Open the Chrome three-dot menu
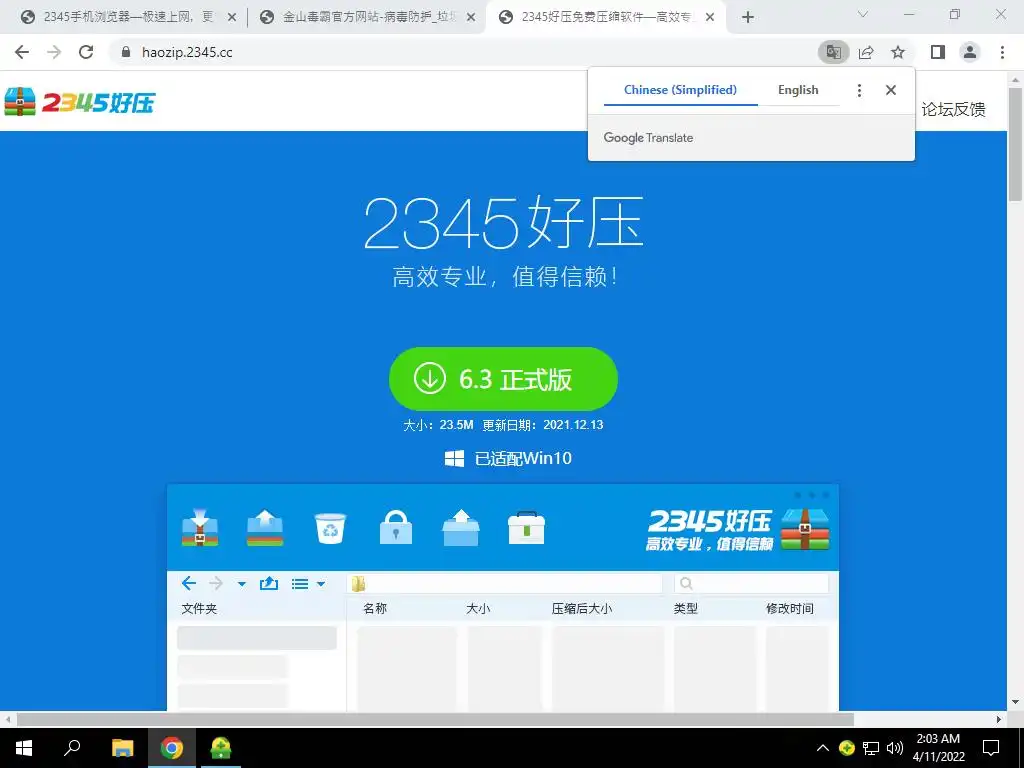This screenshot has height=768, width=1024. click(1002, 52)
